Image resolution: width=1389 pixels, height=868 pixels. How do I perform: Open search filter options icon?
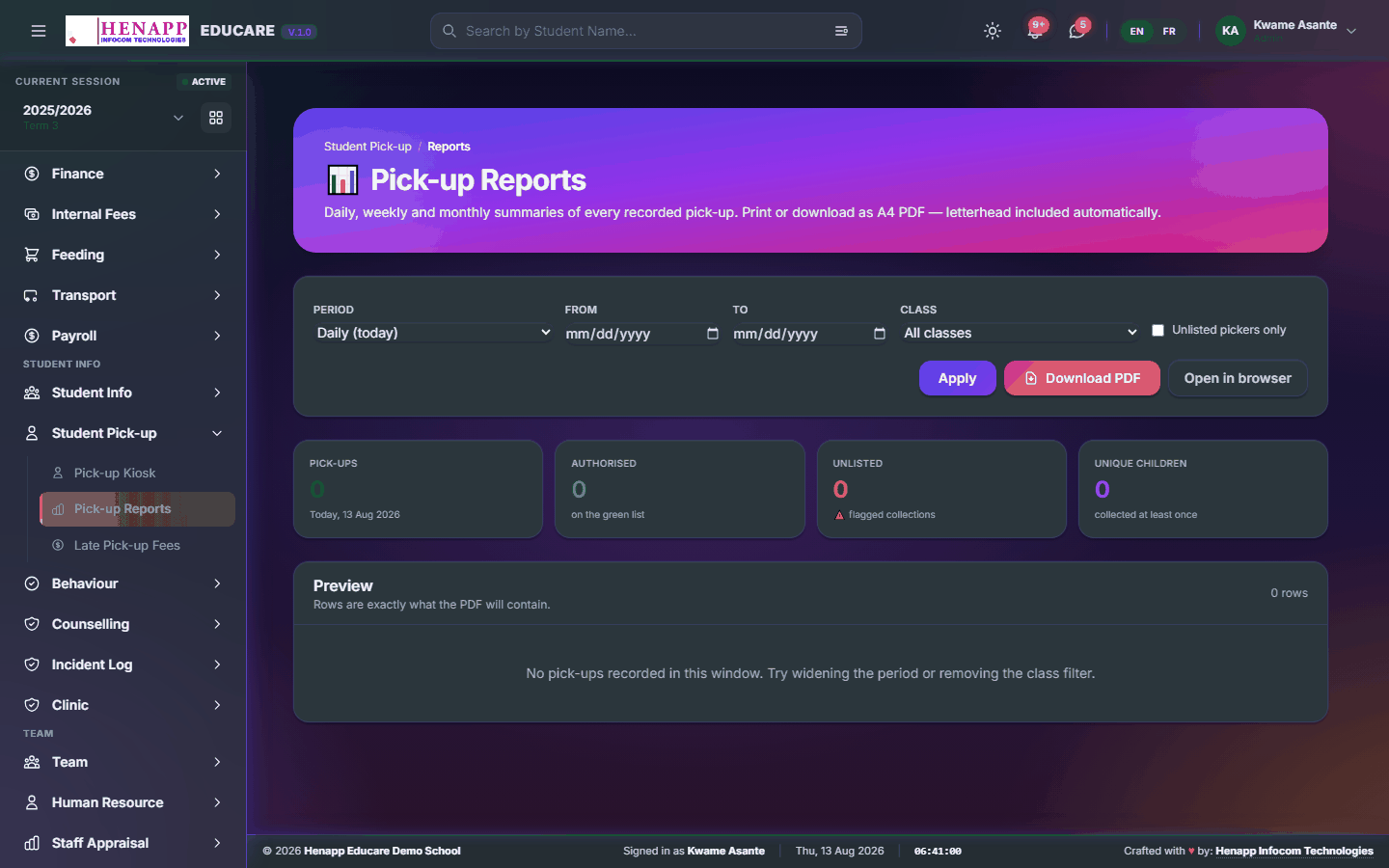point(841,31)
